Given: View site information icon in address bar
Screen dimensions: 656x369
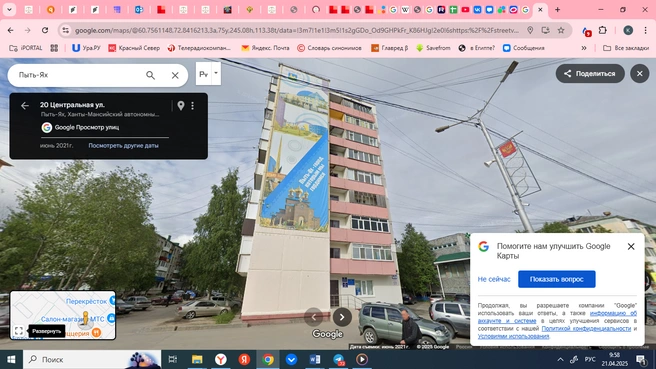Looking at the screenshot, I should pyautogui.click(x=65, y=30).
